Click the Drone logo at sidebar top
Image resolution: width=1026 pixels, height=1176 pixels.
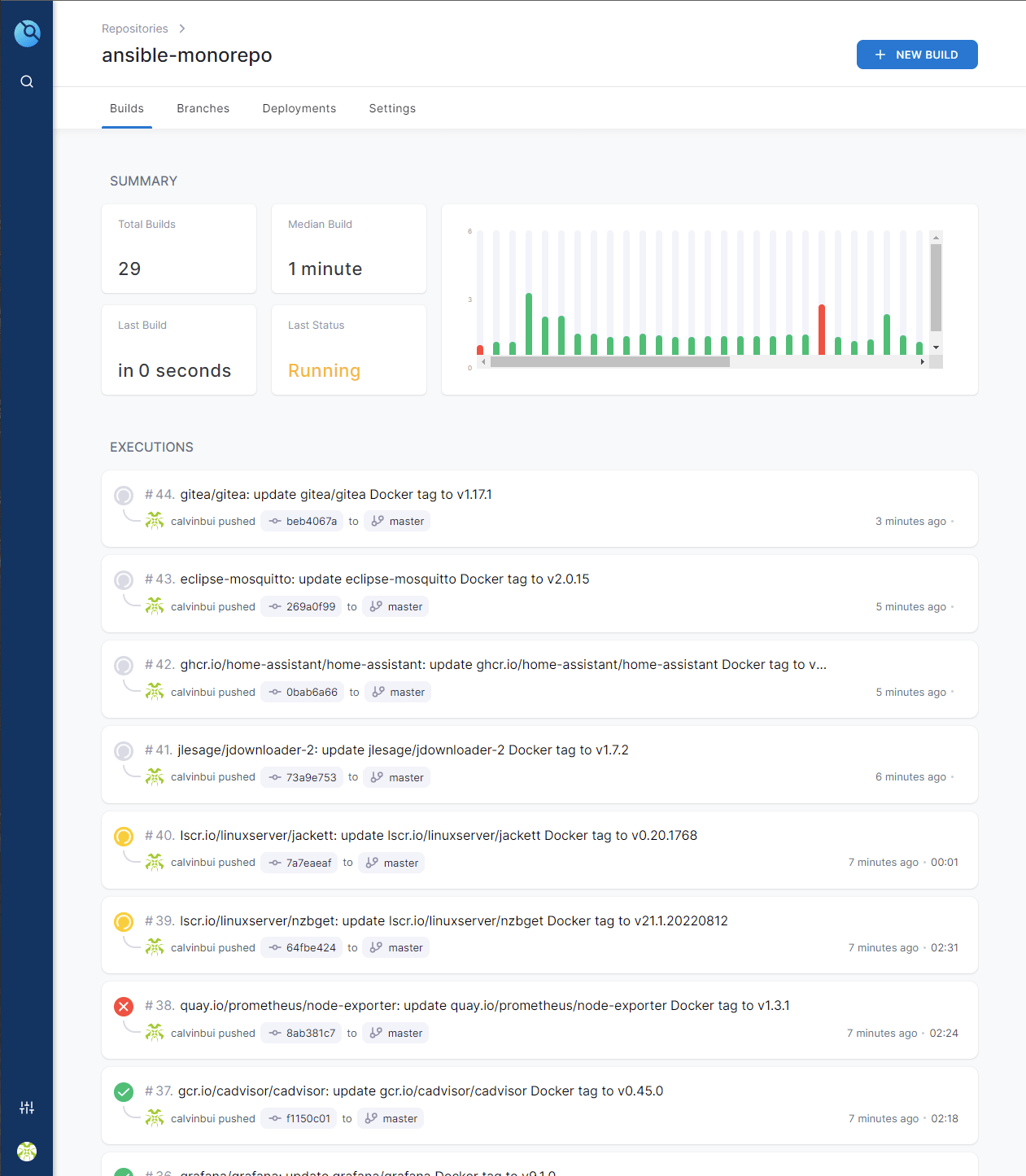(x=27, y=33)
